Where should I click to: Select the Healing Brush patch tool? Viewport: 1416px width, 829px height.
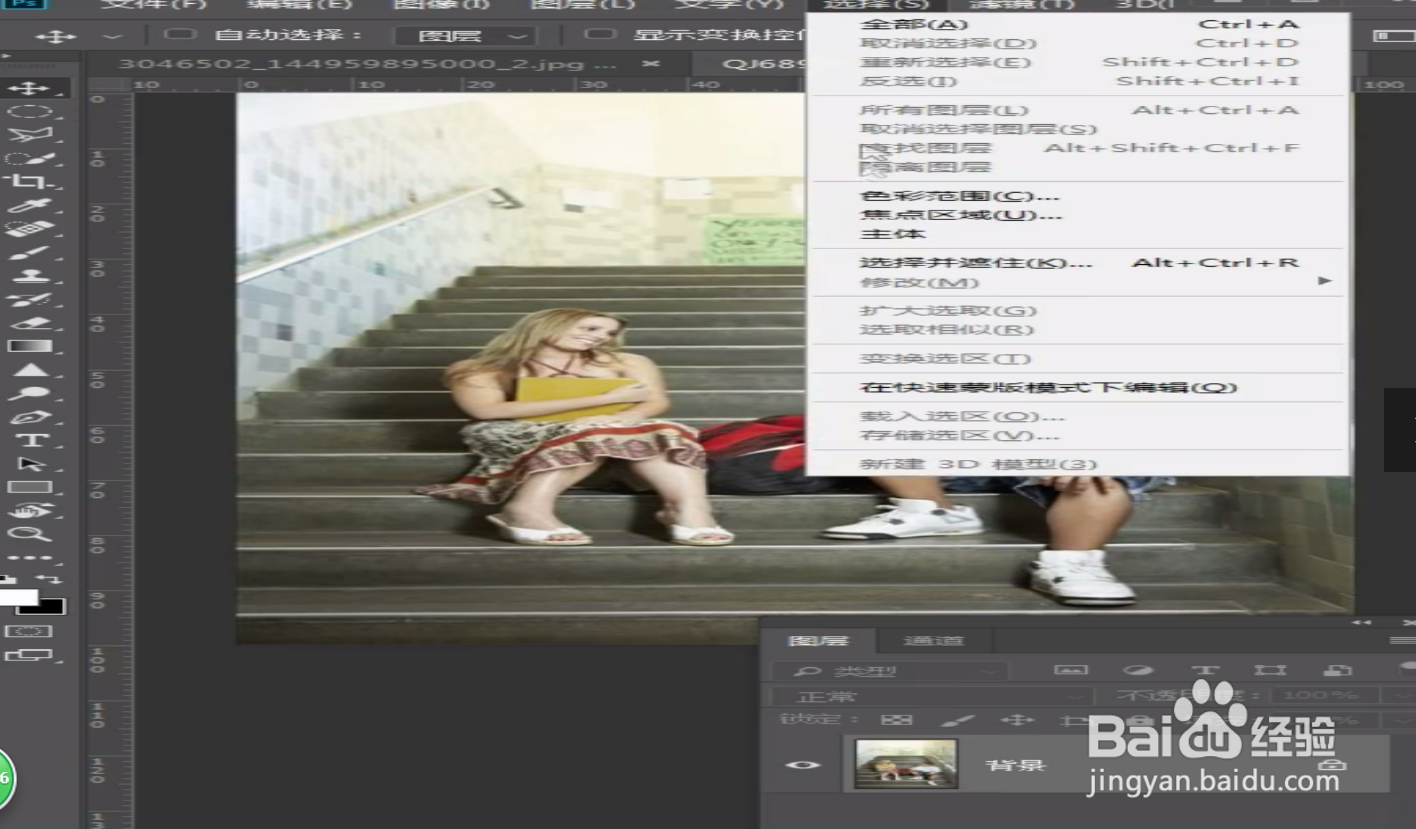[x=30, y=229]
